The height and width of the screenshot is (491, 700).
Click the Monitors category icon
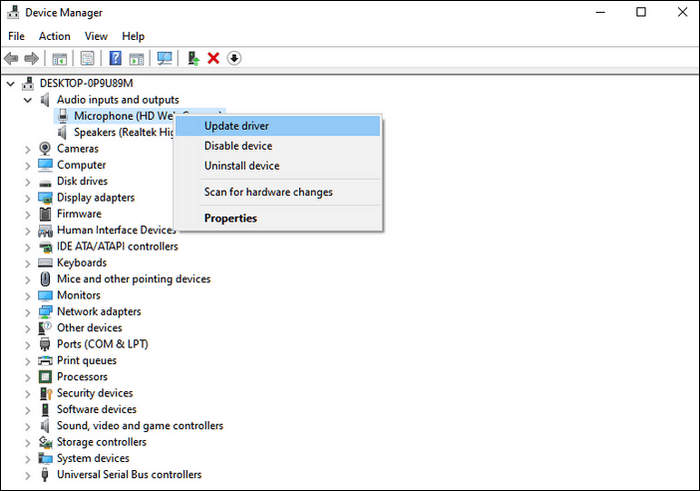[x=45, y=295]
